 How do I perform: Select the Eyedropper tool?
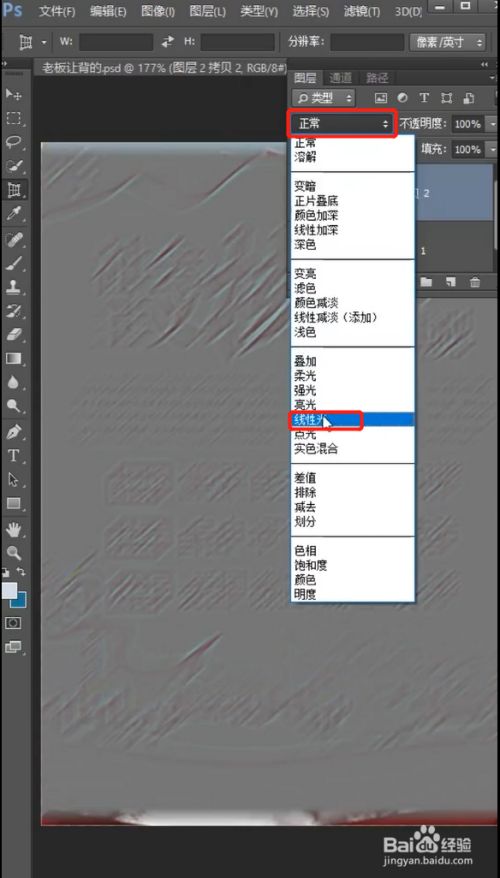[13, 213]
